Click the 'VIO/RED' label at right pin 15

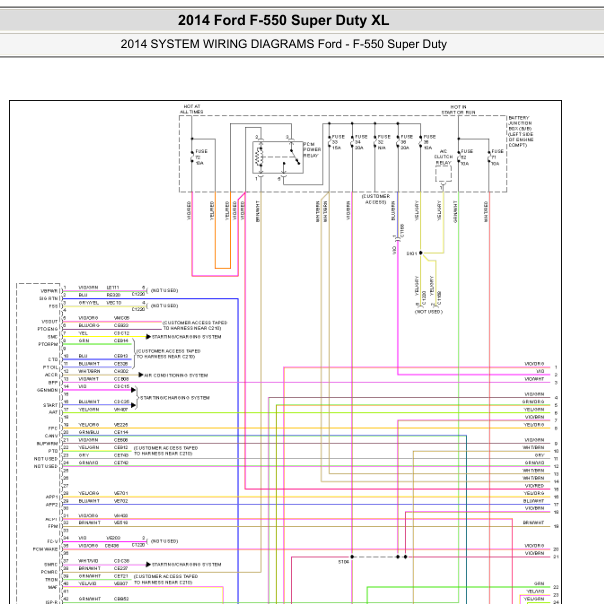pyautogui.click(x=534, y=486)
